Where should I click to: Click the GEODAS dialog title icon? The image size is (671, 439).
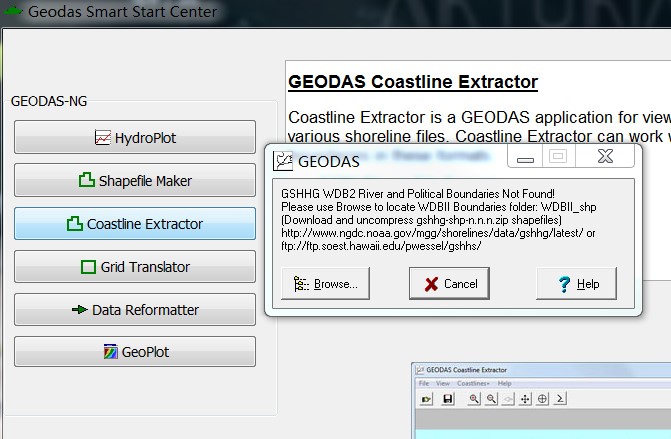(x=282, y=161)
